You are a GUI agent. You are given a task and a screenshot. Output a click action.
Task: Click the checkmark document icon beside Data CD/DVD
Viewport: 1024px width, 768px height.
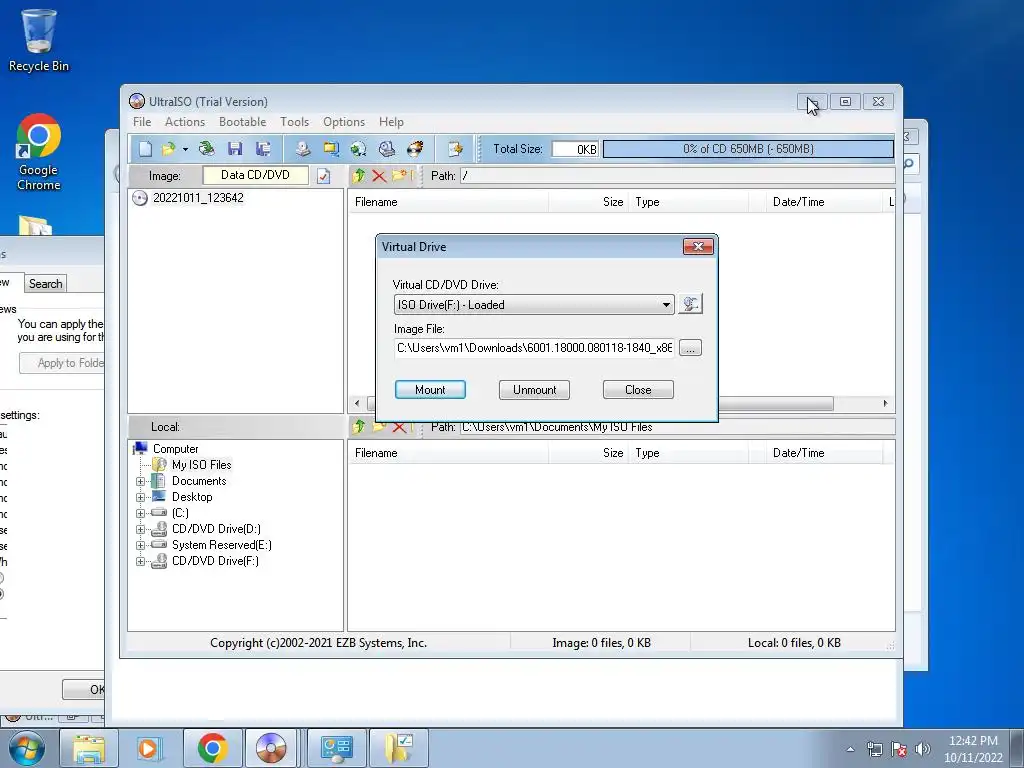[323, 176]
